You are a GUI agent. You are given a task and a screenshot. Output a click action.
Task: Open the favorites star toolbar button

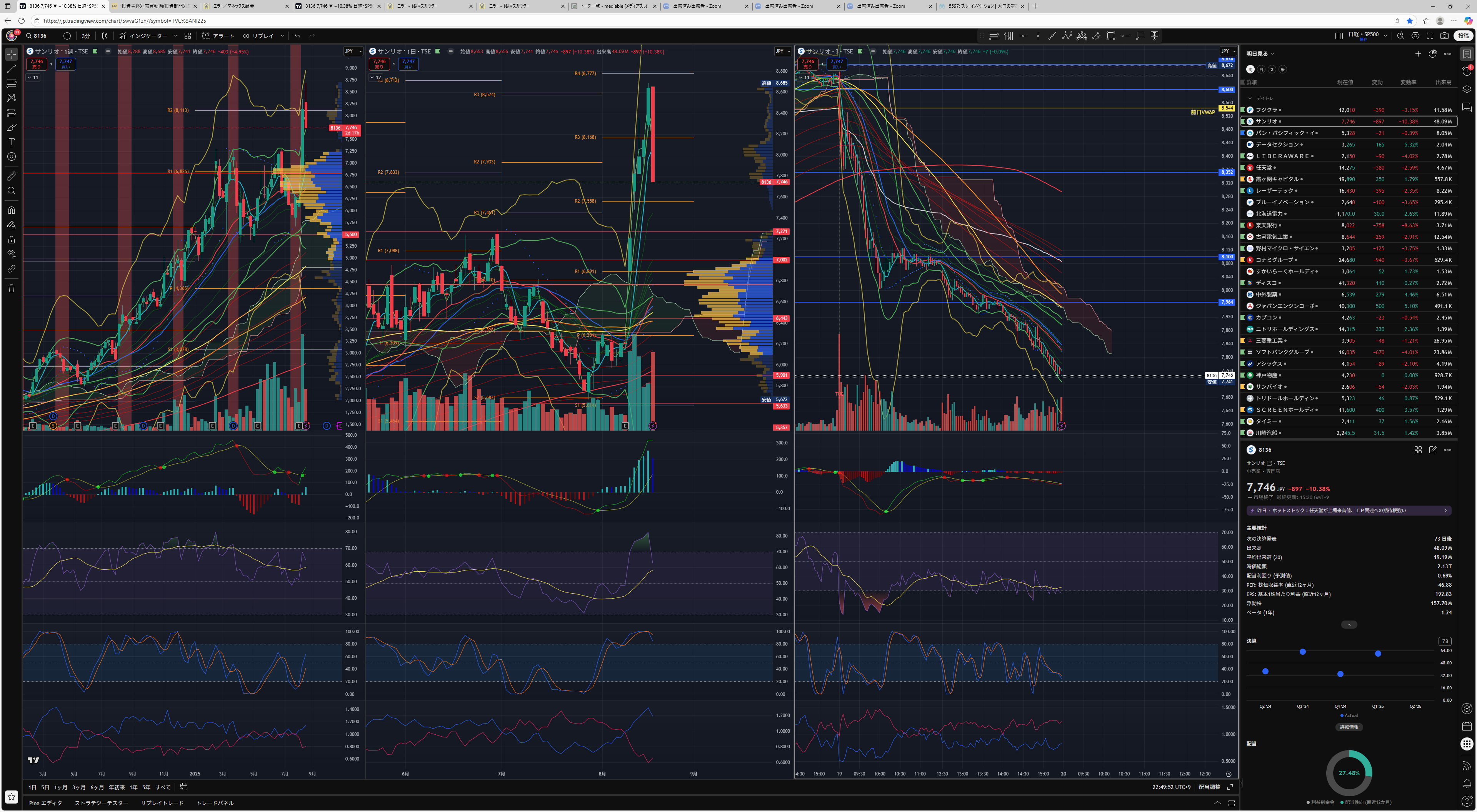pos(12,797)
